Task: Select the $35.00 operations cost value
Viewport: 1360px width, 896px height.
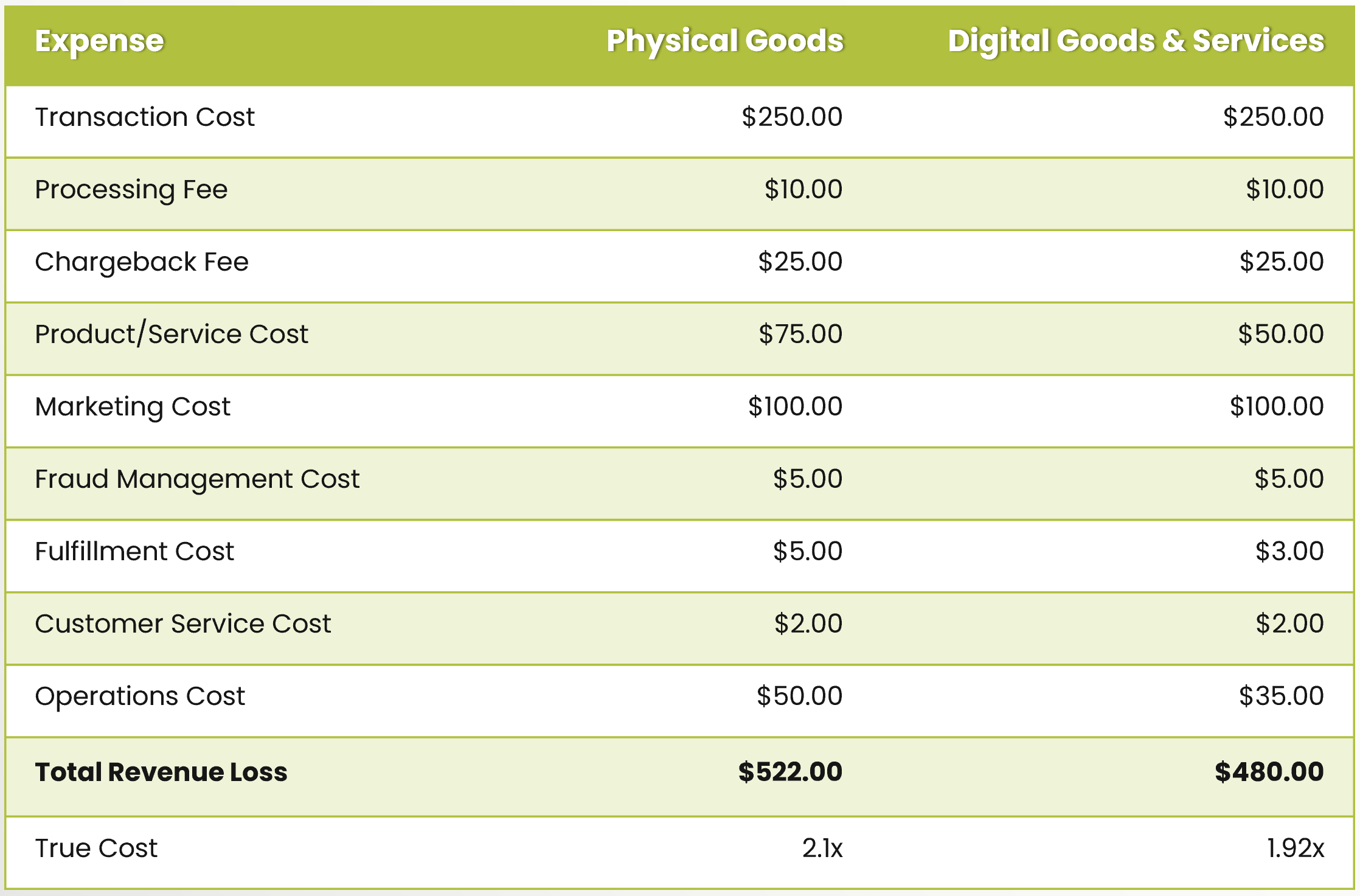Action: [1282, 696]
